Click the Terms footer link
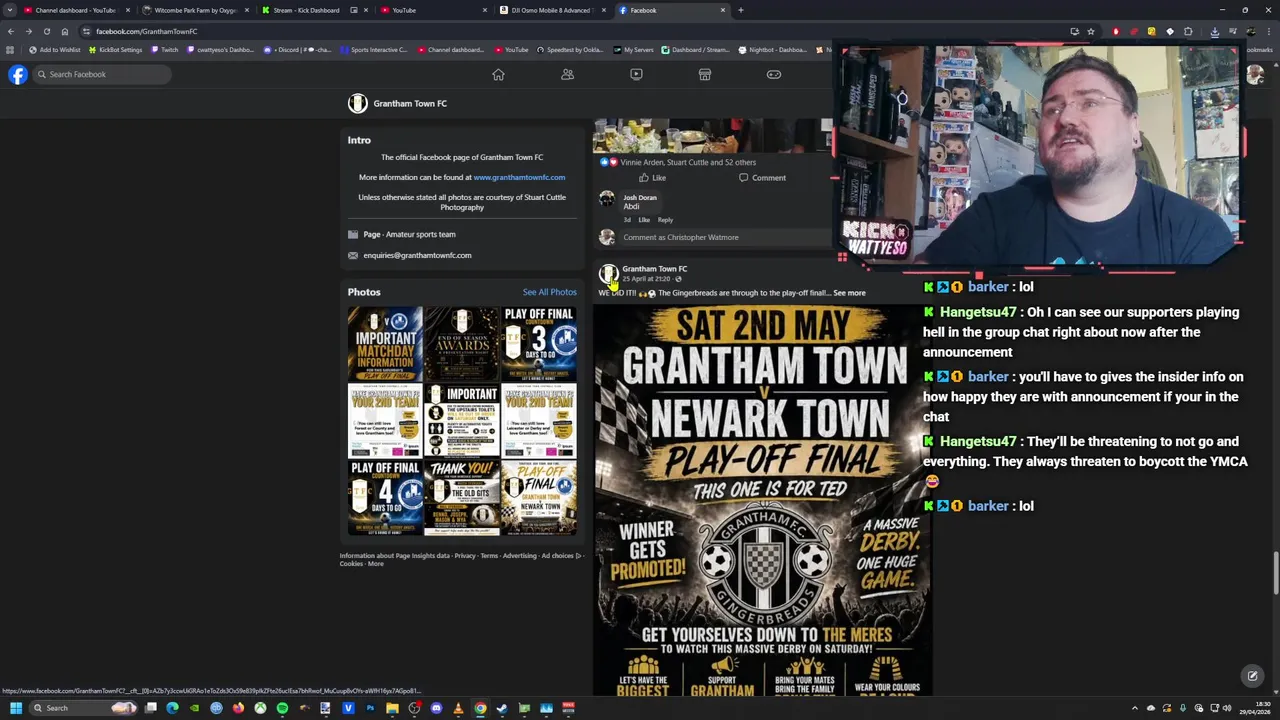This screenshot has width=1280, height=720. pos(489,556)
